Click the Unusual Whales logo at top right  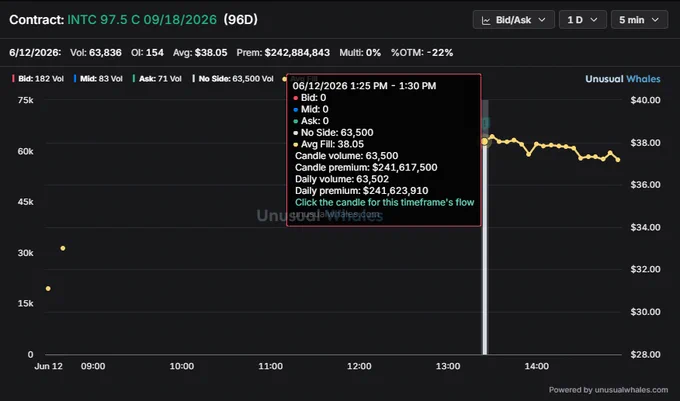point(623,79)
